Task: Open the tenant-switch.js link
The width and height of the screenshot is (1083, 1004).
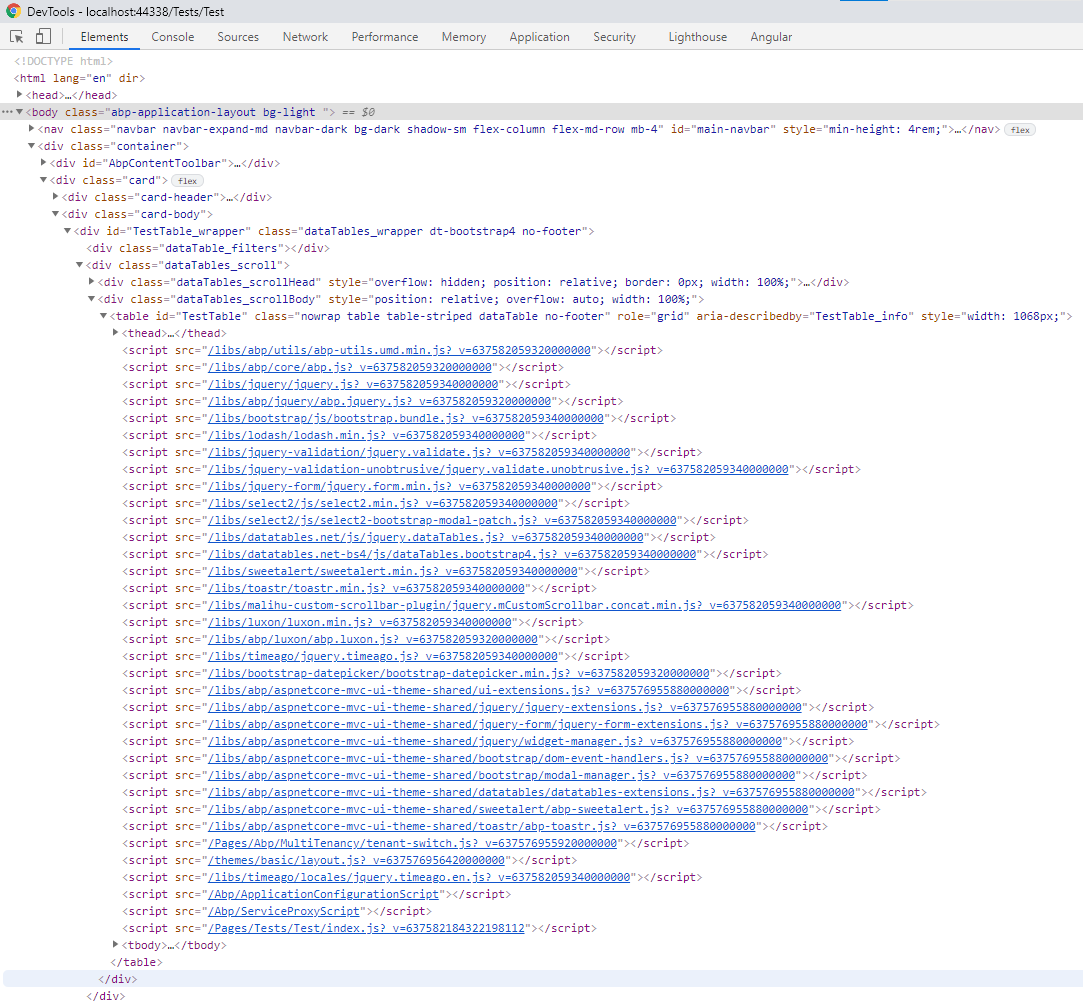Action: coord(412,843)
